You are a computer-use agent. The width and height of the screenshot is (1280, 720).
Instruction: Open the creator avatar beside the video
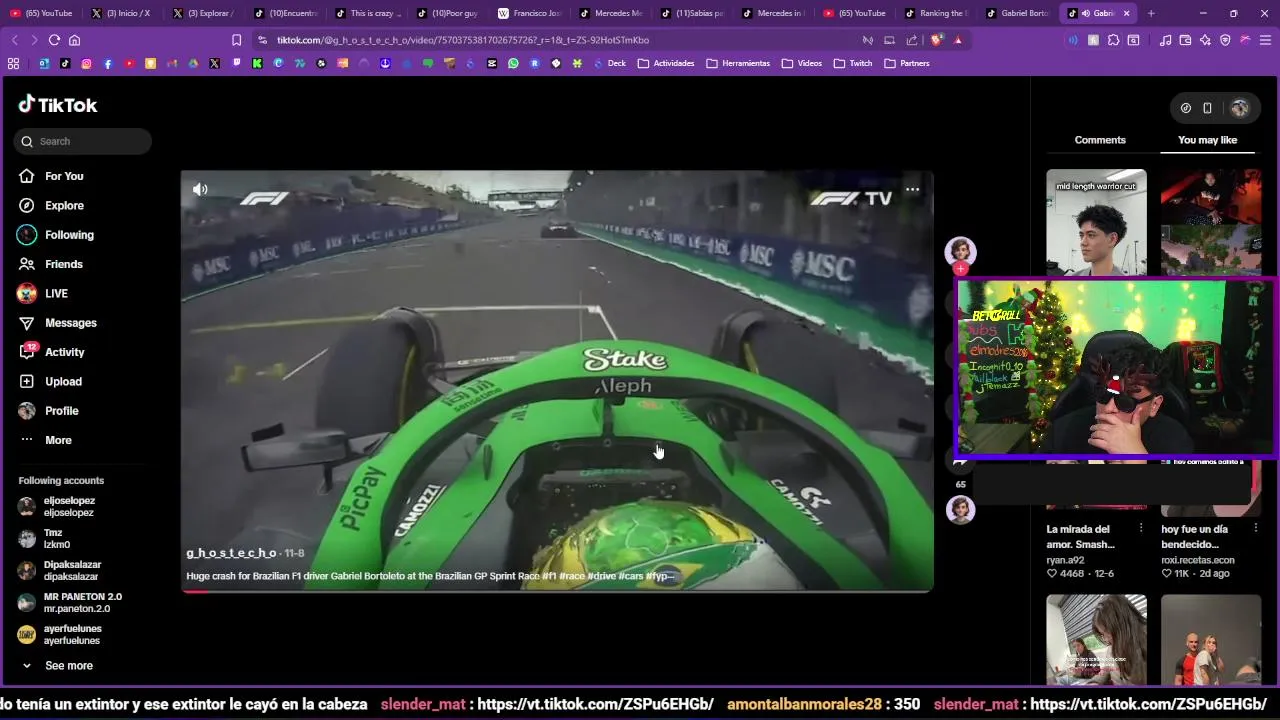coord(960,250)
